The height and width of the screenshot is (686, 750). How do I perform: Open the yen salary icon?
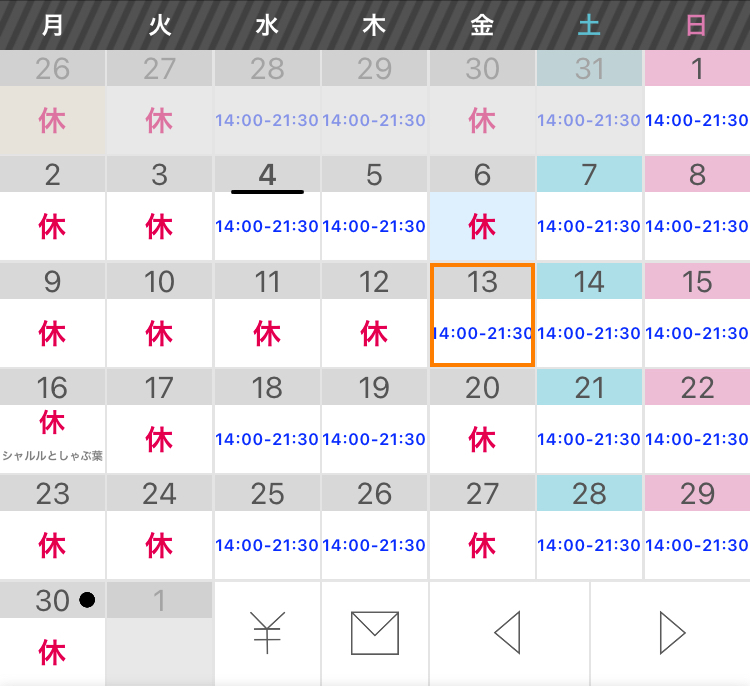coord(267,632)
